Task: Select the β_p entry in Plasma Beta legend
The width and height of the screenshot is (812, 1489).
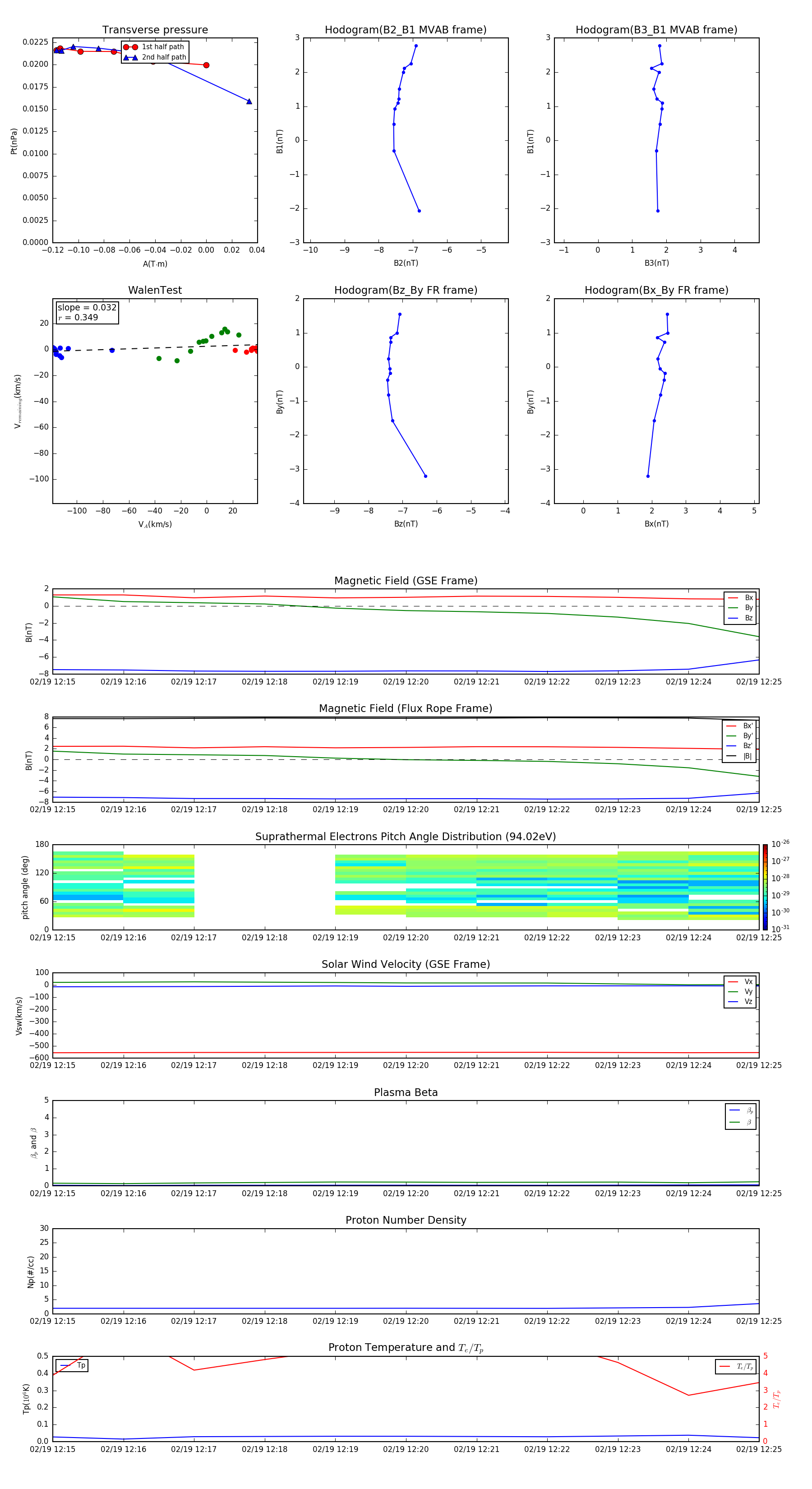Action: coord(741,1110)
